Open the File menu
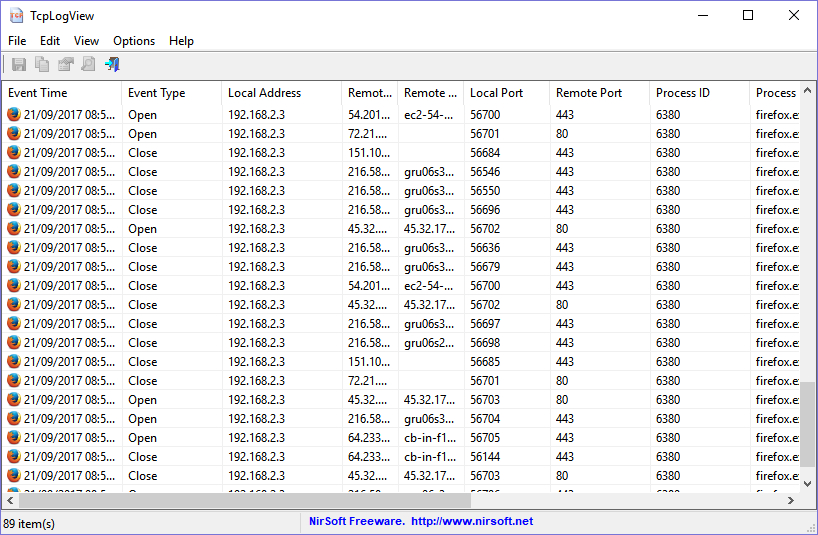Image resolution: width=818 pixels, height=535 pixels. (x=17, y=41)
